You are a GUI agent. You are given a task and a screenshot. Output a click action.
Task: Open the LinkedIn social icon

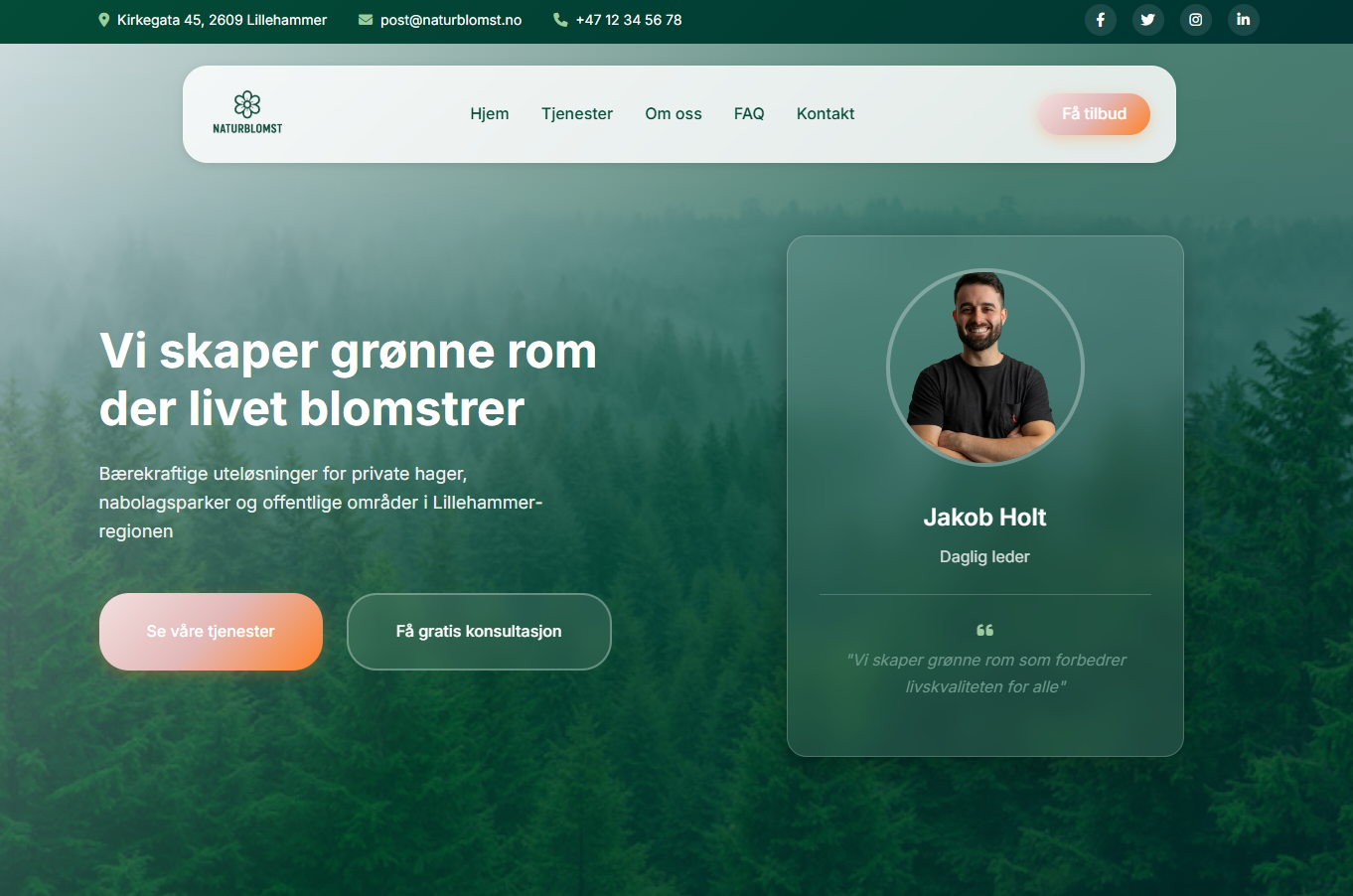[1243, 20]
